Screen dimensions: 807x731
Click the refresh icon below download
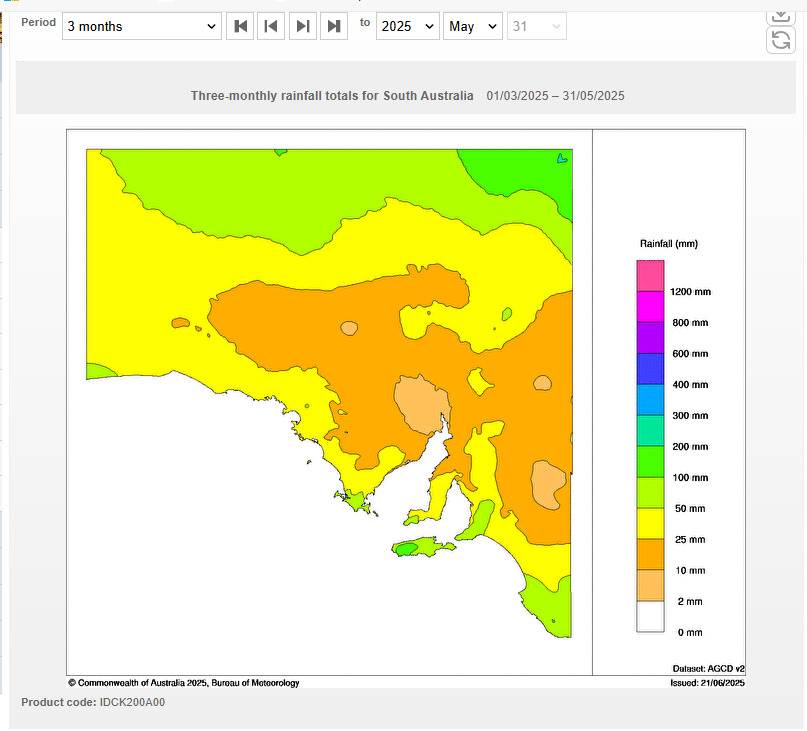[x=780, y=40]
